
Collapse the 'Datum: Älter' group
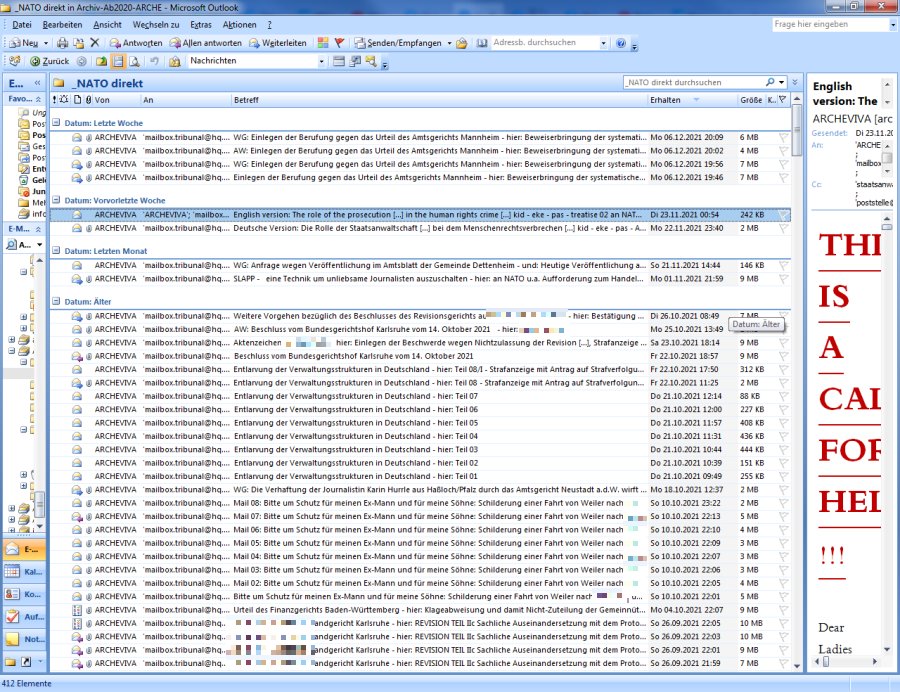(56, 301)
